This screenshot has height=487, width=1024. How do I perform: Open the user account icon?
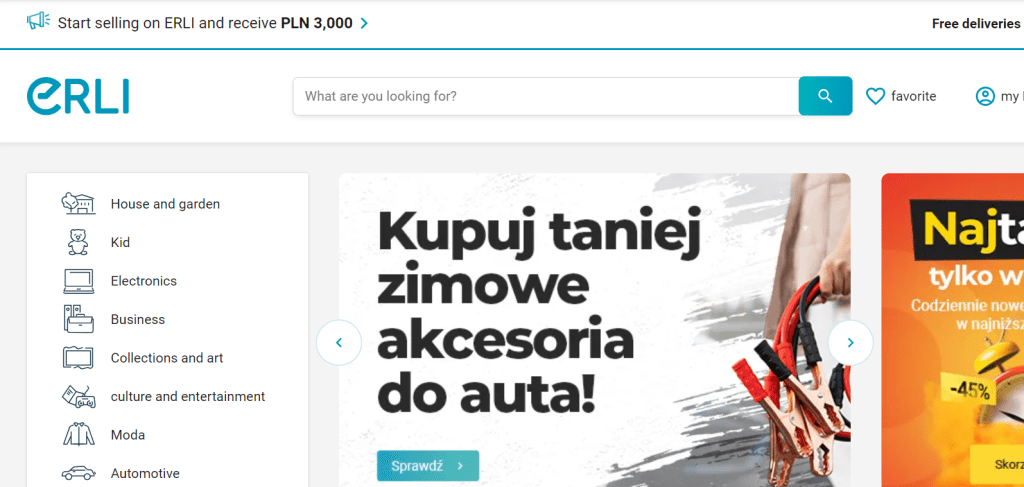pos(984,97)
